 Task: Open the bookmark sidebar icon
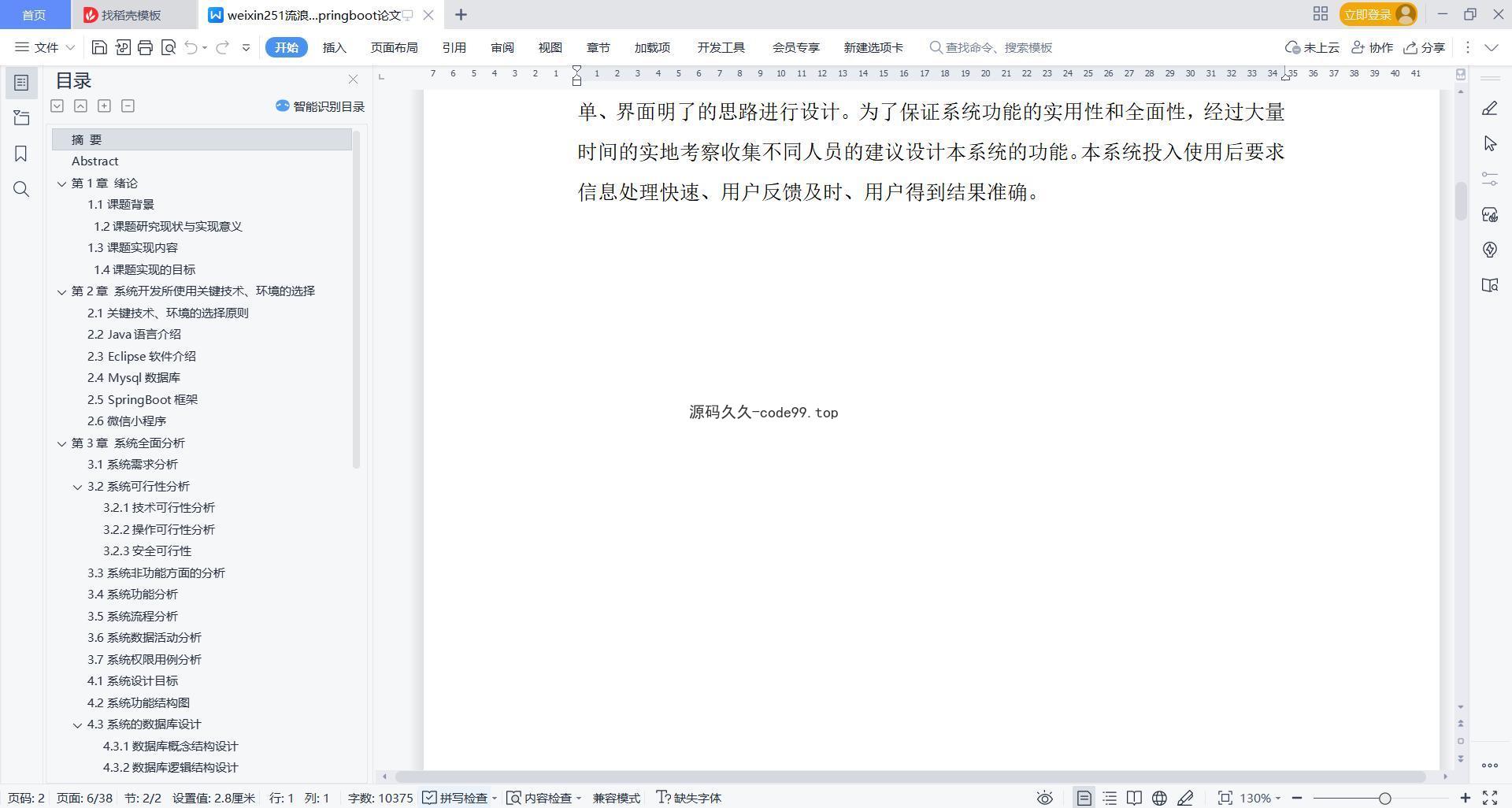21,154
